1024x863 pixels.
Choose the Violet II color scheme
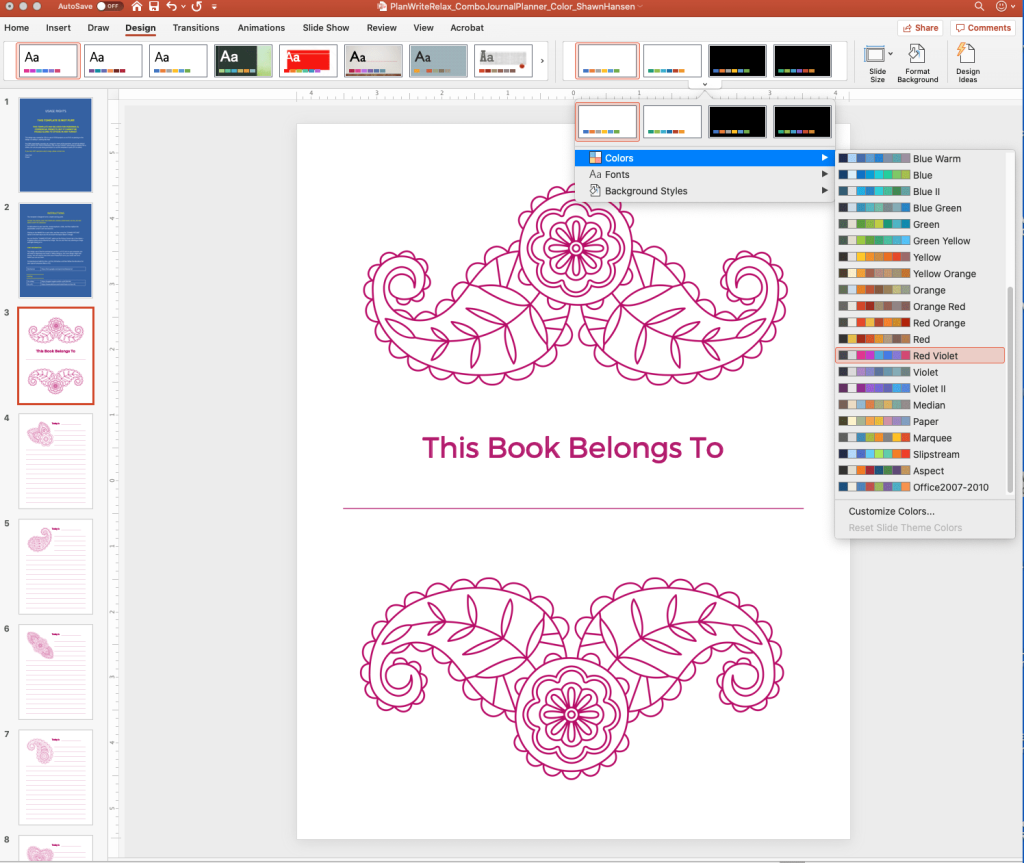pyautogui.click(x=920, y=389)
